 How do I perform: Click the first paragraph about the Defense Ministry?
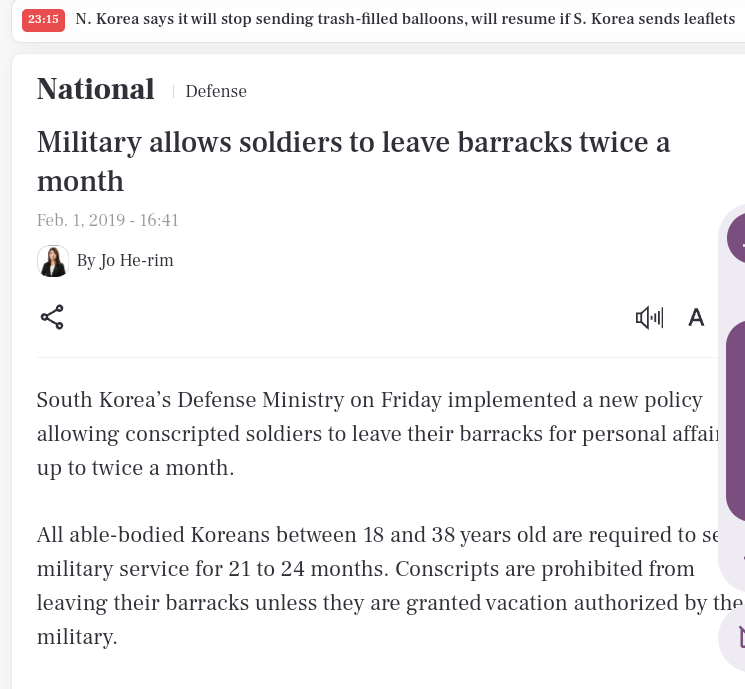pos(370,433)
